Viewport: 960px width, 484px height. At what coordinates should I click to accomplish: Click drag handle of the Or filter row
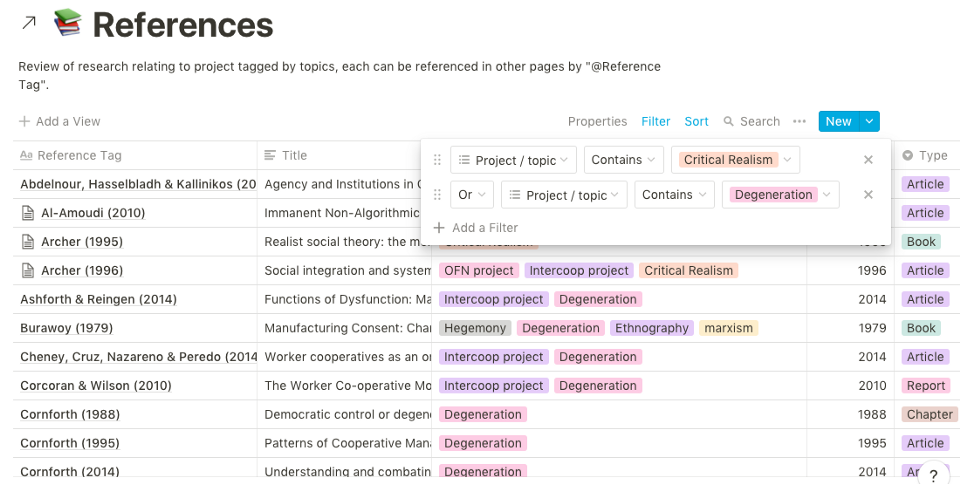(x=437, y=195)
